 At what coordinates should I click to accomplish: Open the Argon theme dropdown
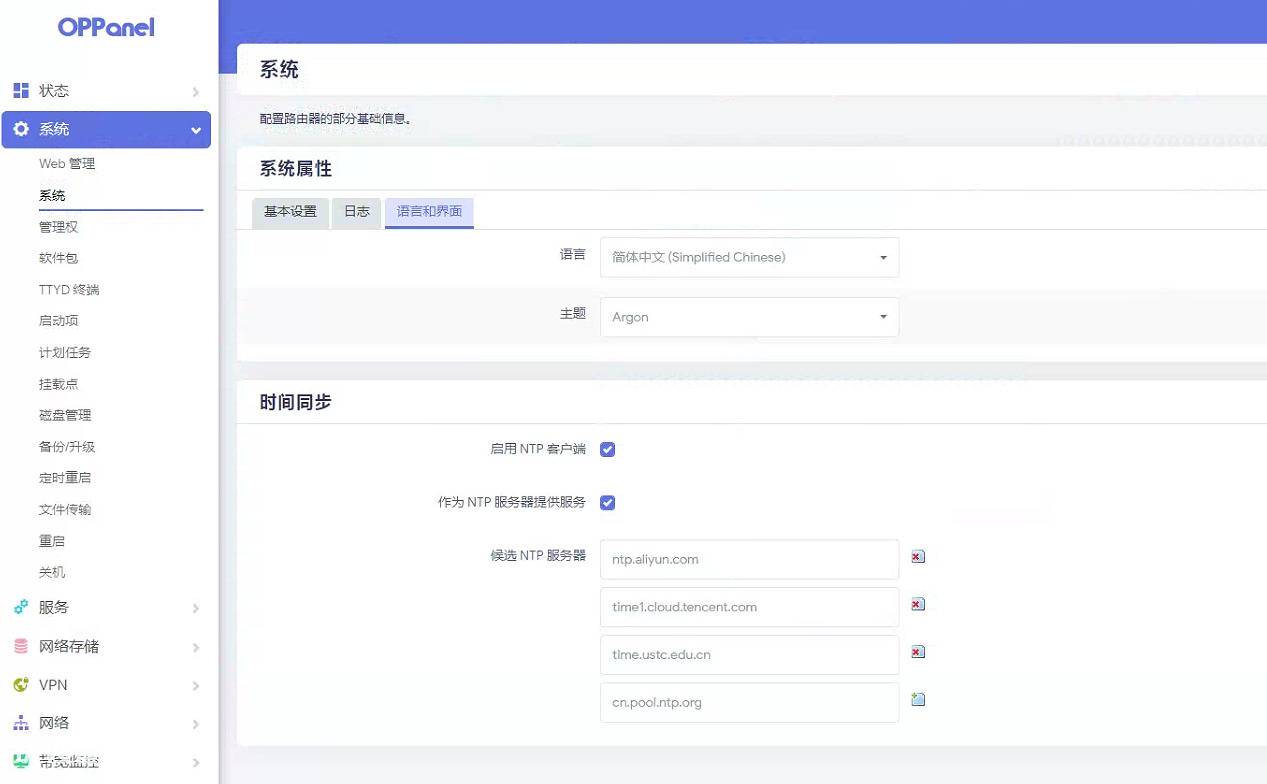(x=749, y=317)
